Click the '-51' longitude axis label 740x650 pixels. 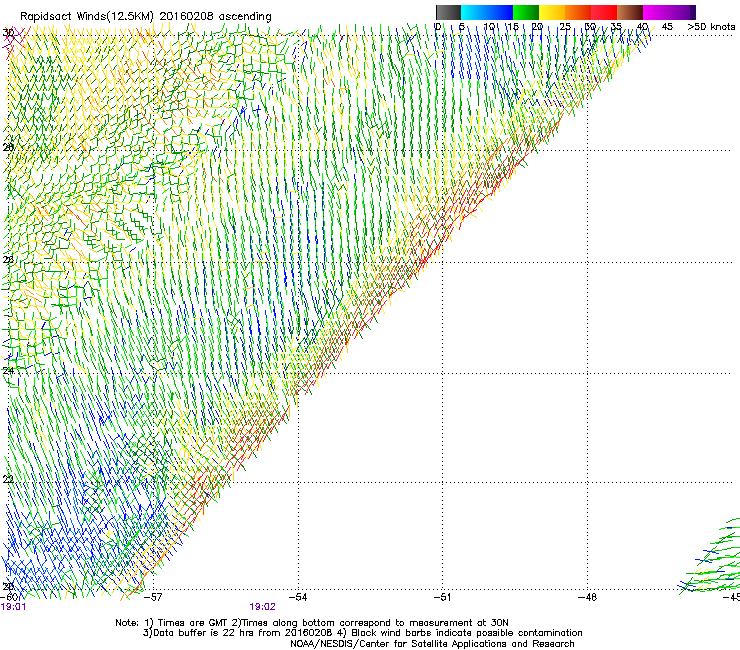[442, 597]
